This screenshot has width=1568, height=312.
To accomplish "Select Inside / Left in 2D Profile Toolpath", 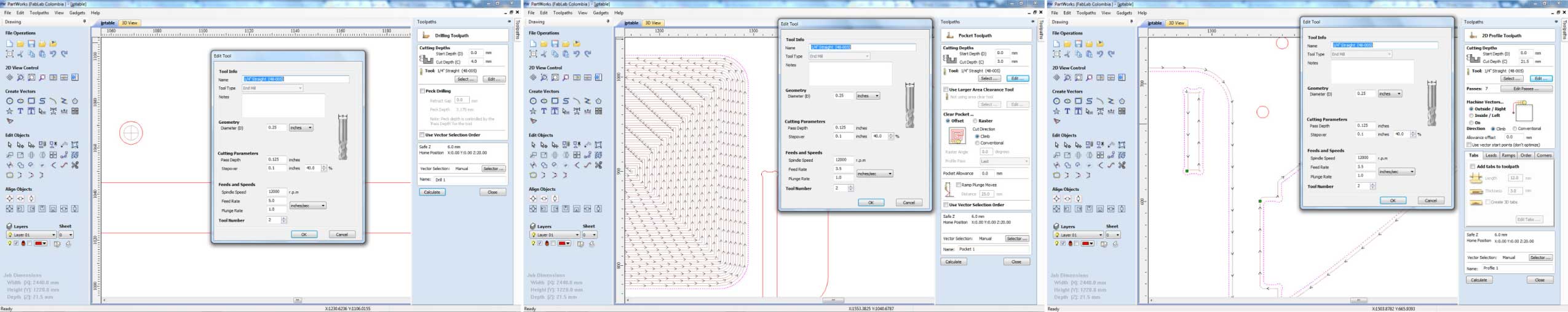I will click(1471, 115).
